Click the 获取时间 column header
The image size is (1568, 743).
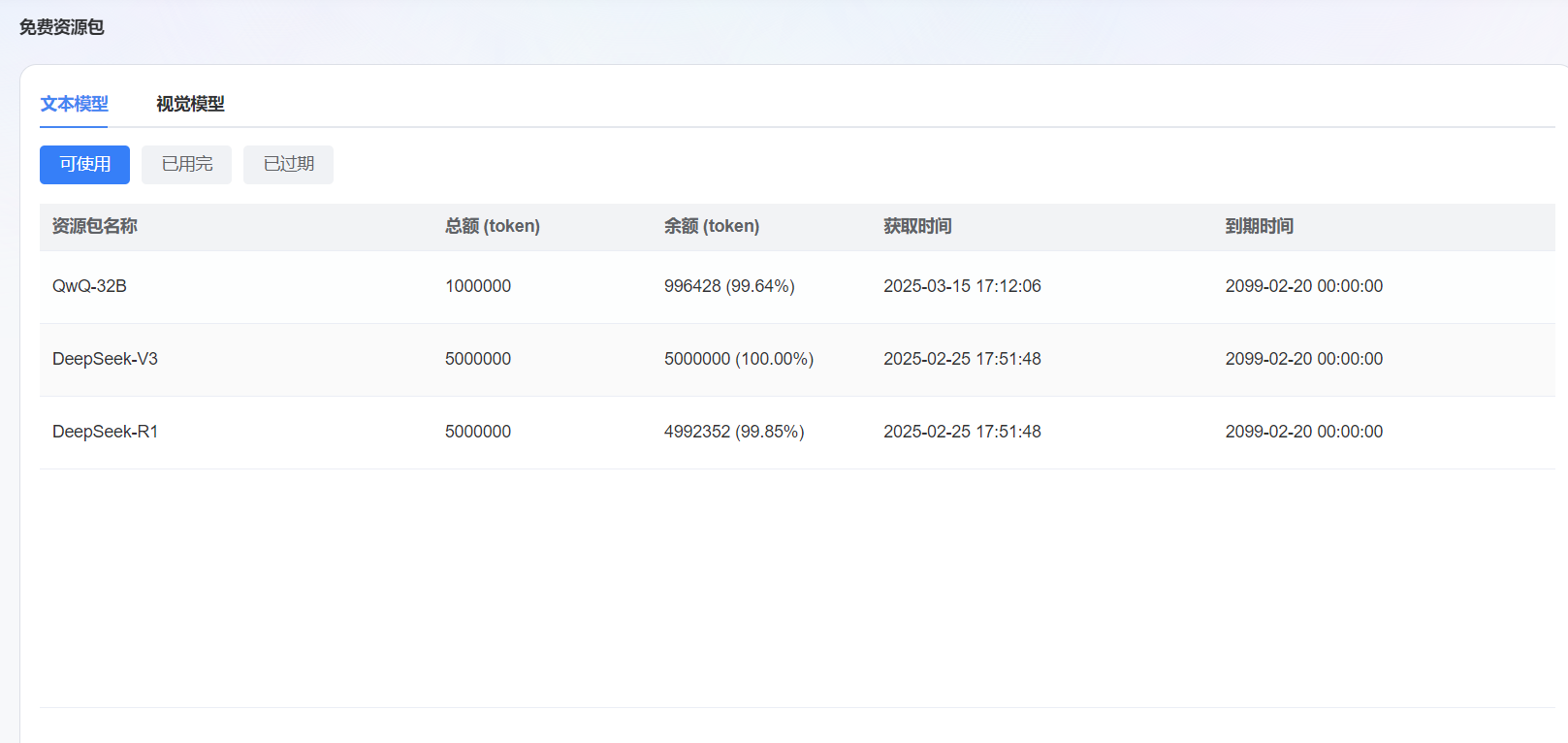click(x=917, y=226)
